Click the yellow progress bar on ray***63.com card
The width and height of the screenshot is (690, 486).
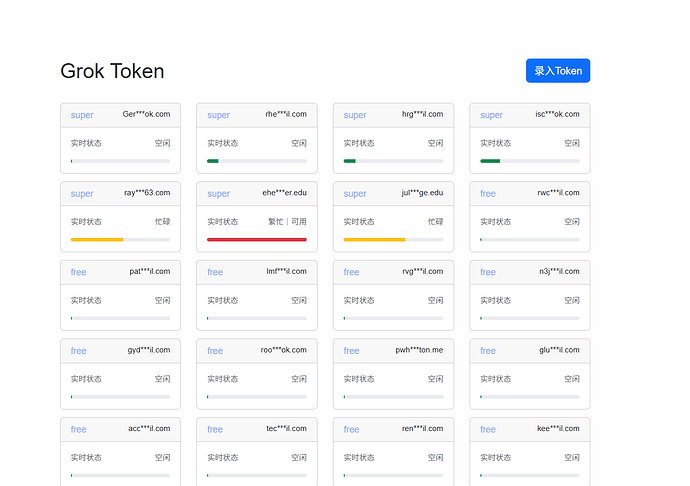pos(97,239)
